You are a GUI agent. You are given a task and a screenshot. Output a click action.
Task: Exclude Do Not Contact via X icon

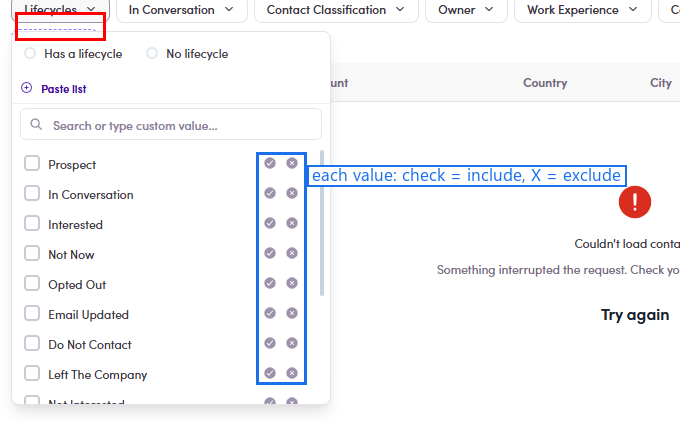292,343
